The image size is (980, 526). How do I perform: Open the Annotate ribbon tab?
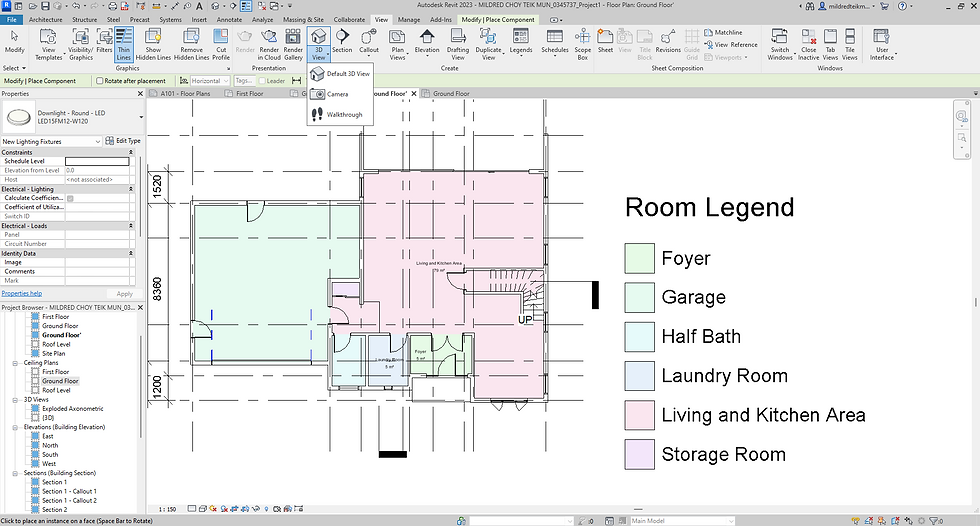(x=229, y=19)
